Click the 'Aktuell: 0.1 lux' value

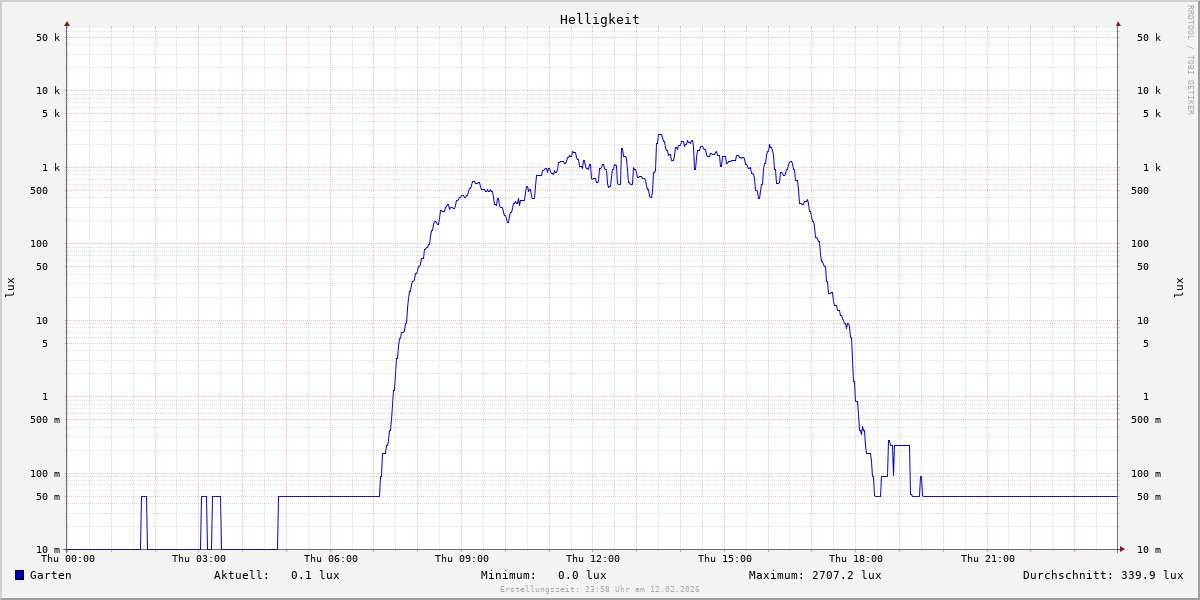(x=277, y=575)
